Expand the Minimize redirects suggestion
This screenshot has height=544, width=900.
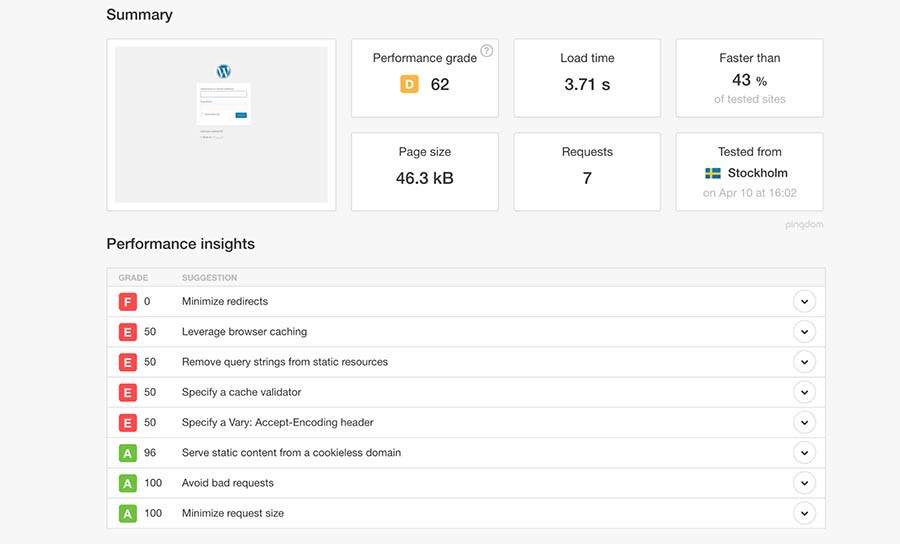click(803, 302)
